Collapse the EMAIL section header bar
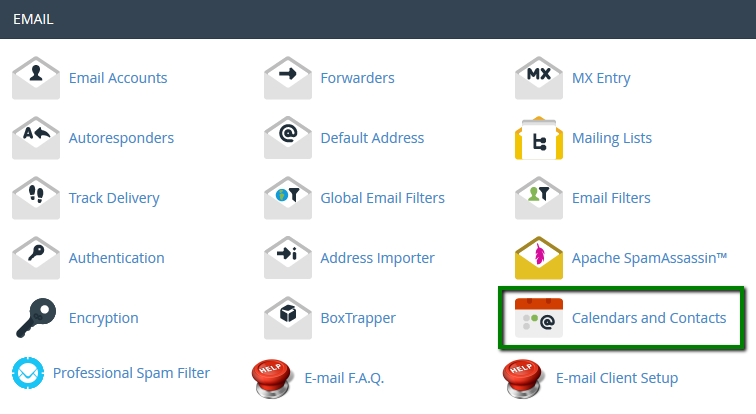This screenshot has height=414, width=756. tap(378, 19)
